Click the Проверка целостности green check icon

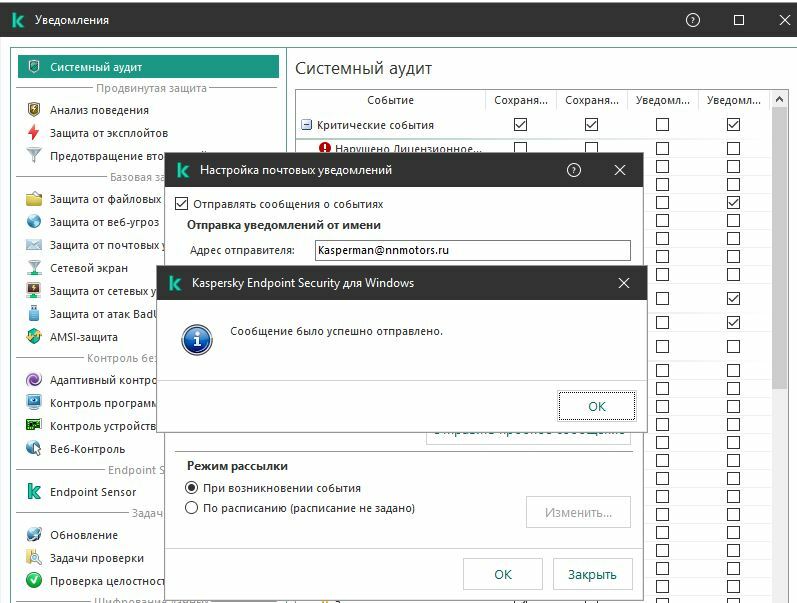[34, 580]
